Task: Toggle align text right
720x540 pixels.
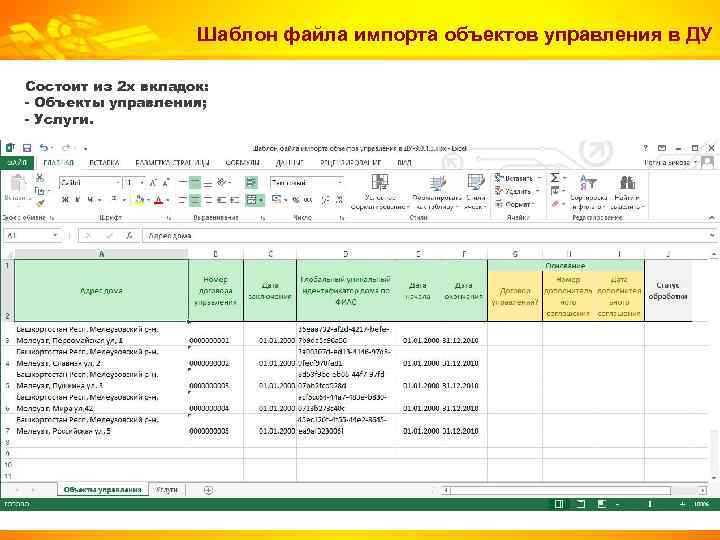Action: (x=208, y=200)
